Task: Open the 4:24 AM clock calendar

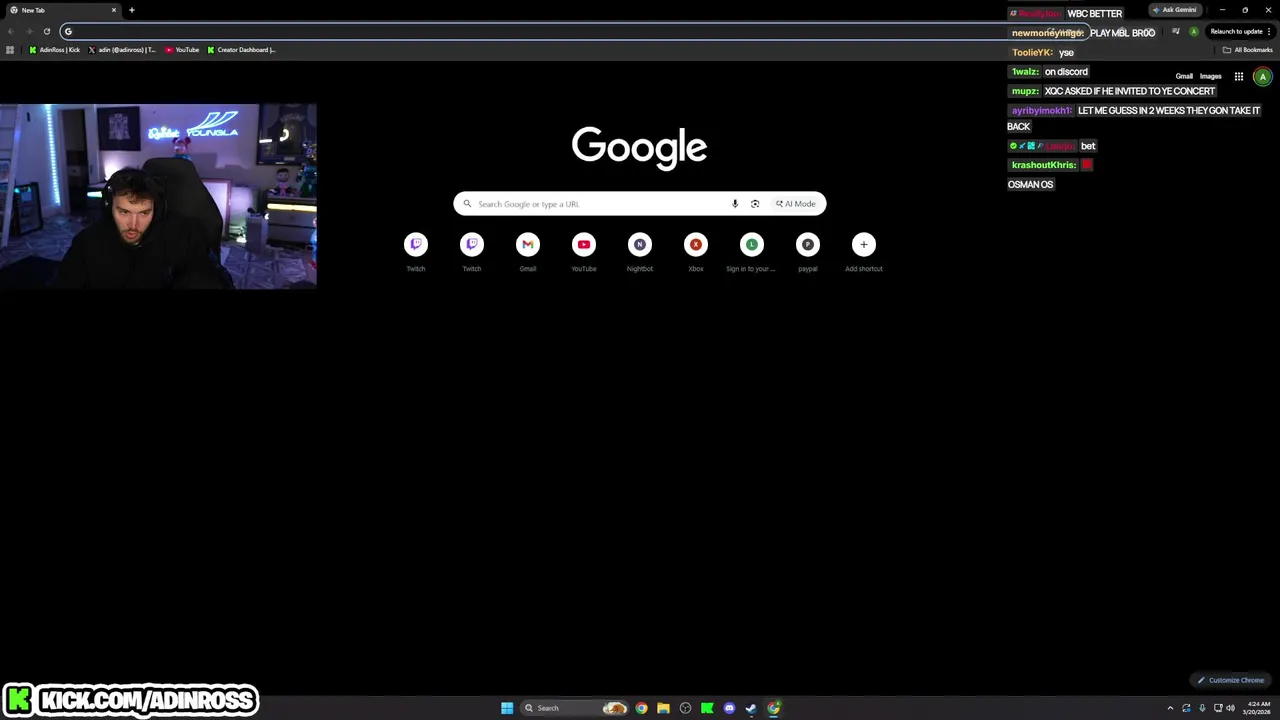Action: (x=1258, y=708)
